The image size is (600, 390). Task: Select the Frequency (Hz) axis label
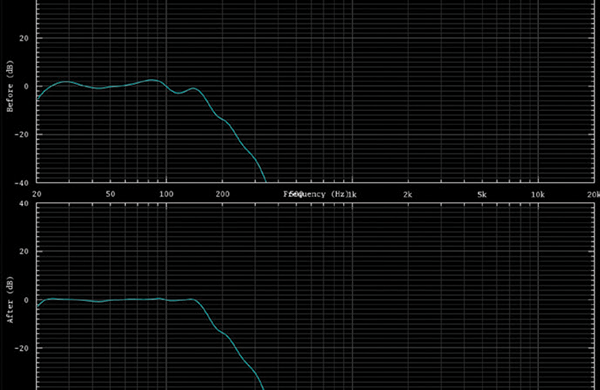[x=315, y=194]
